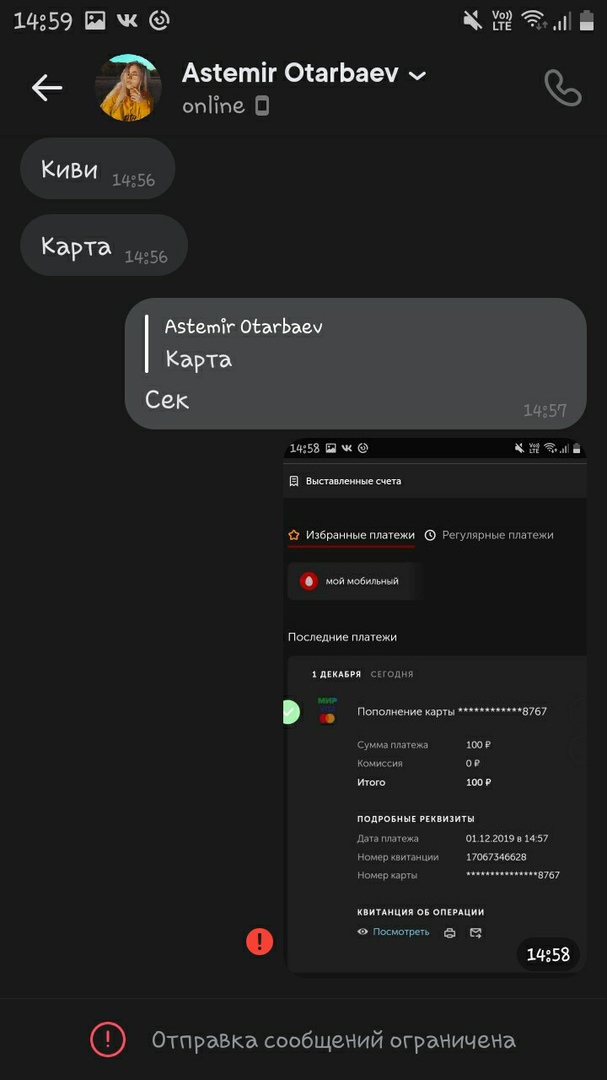
Task: Tap the "online" status under the name
Action: click(x=213, y=105)
